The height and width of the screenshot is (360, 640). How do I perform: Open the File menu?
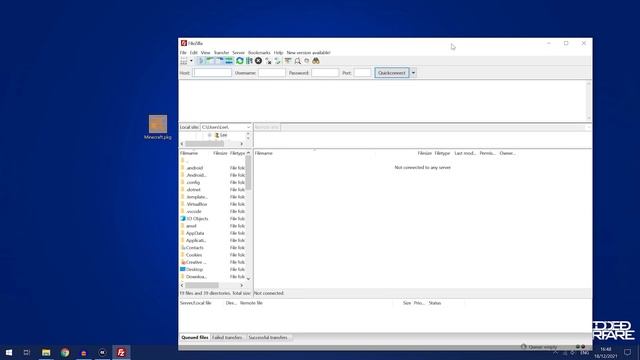pyautogui.click(x=183, y=53)
